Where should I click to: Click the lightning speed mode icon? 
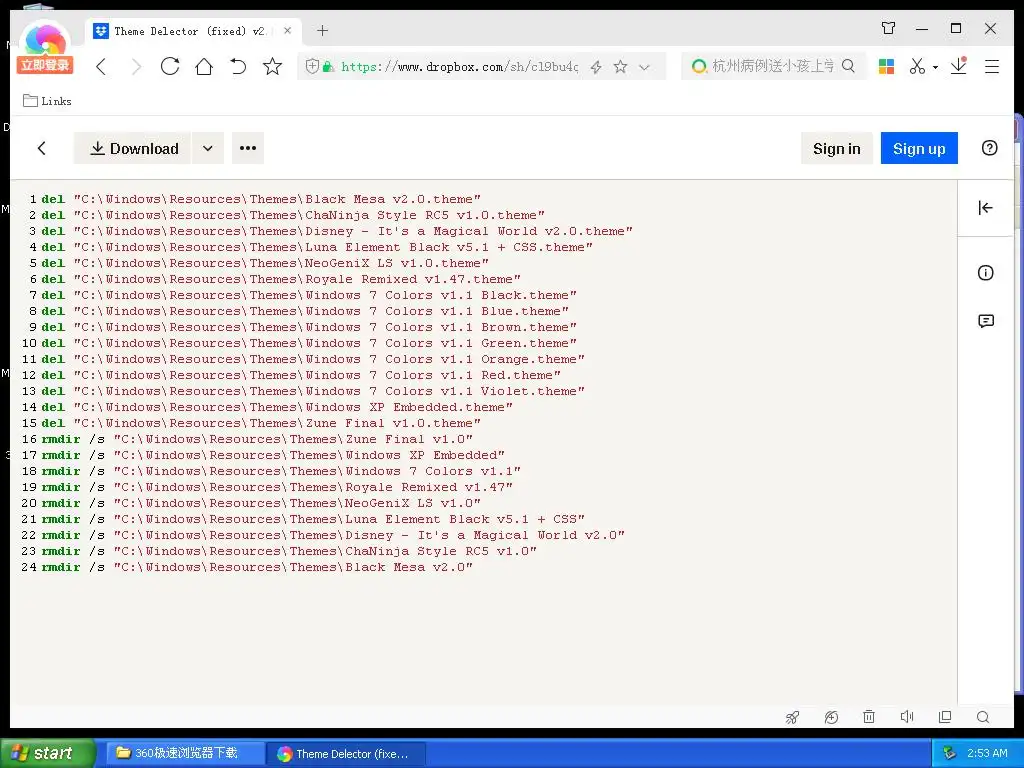coord(596,67)
